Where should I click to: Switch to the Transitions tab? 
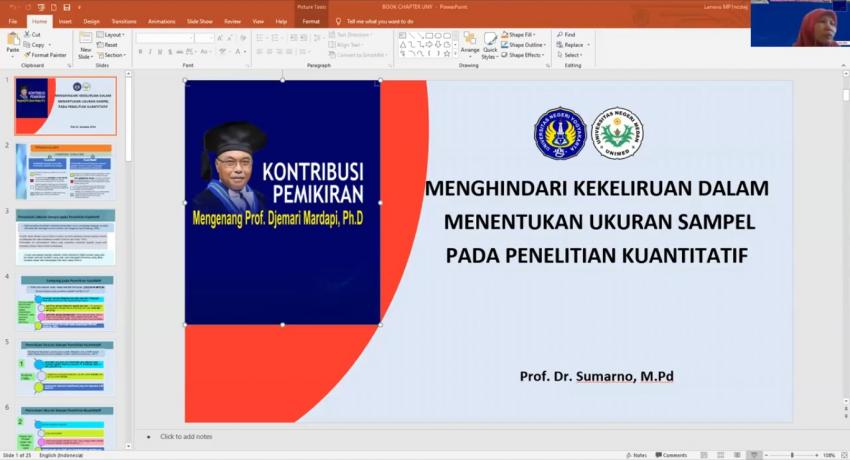[124, 22]
